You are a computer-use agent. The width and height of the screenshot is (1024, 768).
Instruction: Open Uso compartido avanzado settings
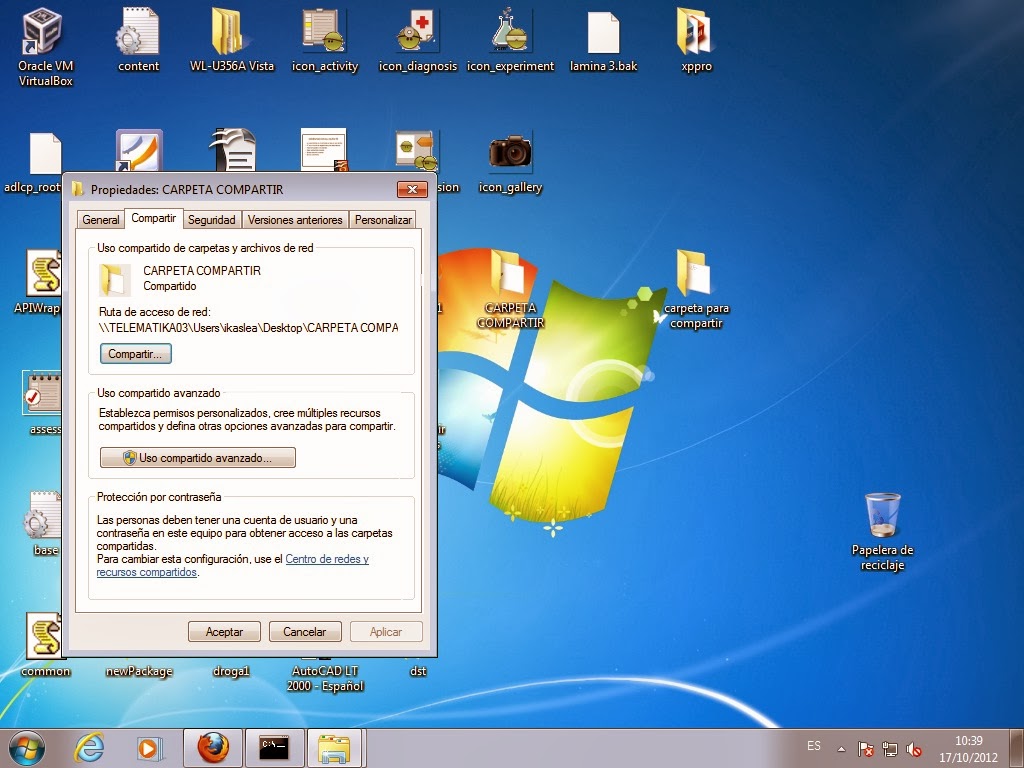click(197, 457)
